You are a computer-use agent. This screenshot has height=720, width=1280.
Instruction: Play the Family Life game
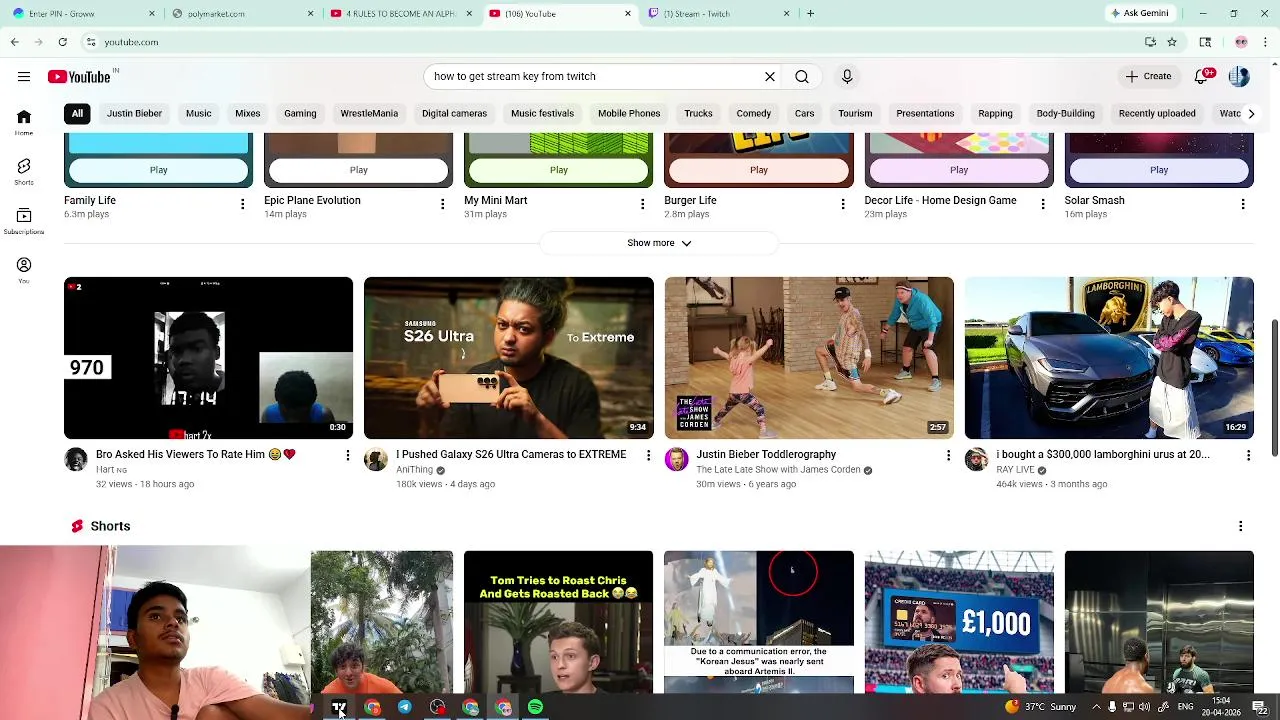coord(158,170)
